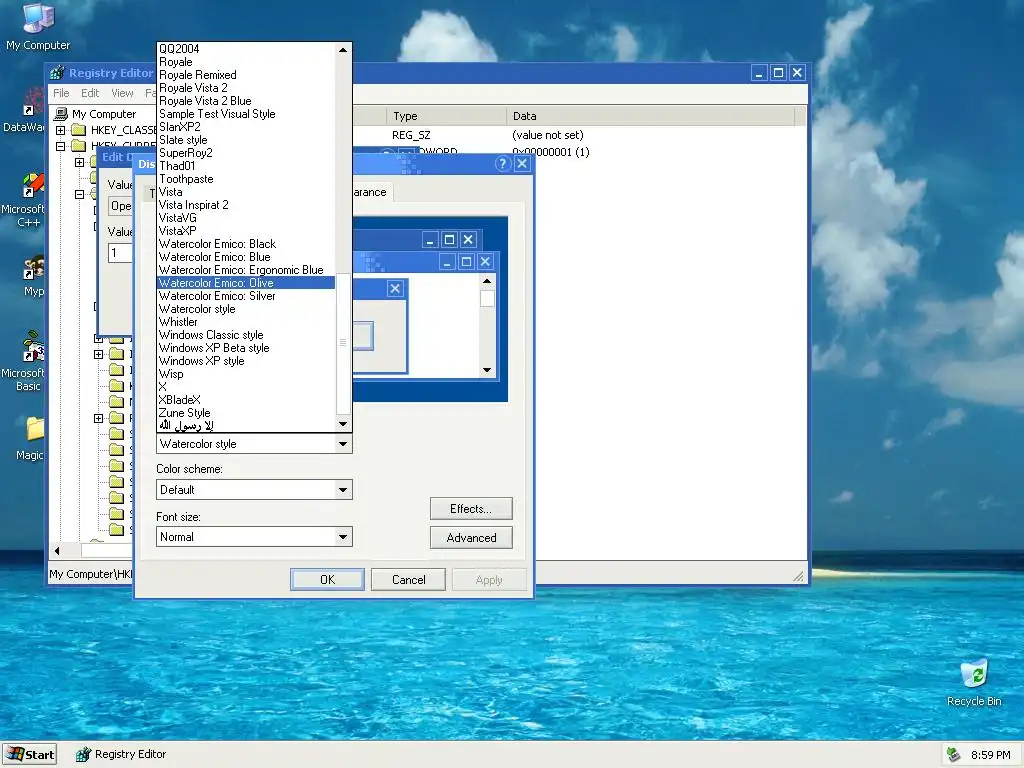Click the system tray icon beside clock
This screenshot has height=768, width=1024.
point(953,754)
